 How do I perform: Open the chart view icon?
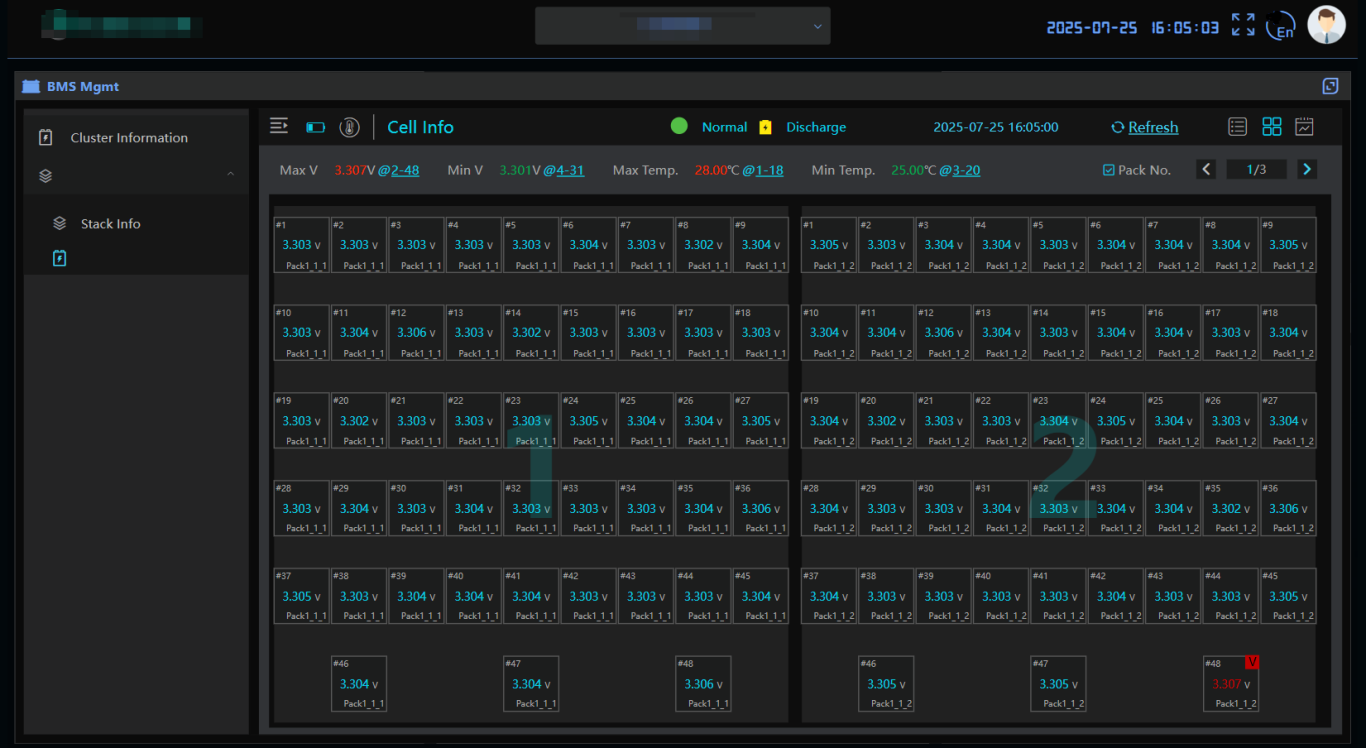[x=1304, y=127]
